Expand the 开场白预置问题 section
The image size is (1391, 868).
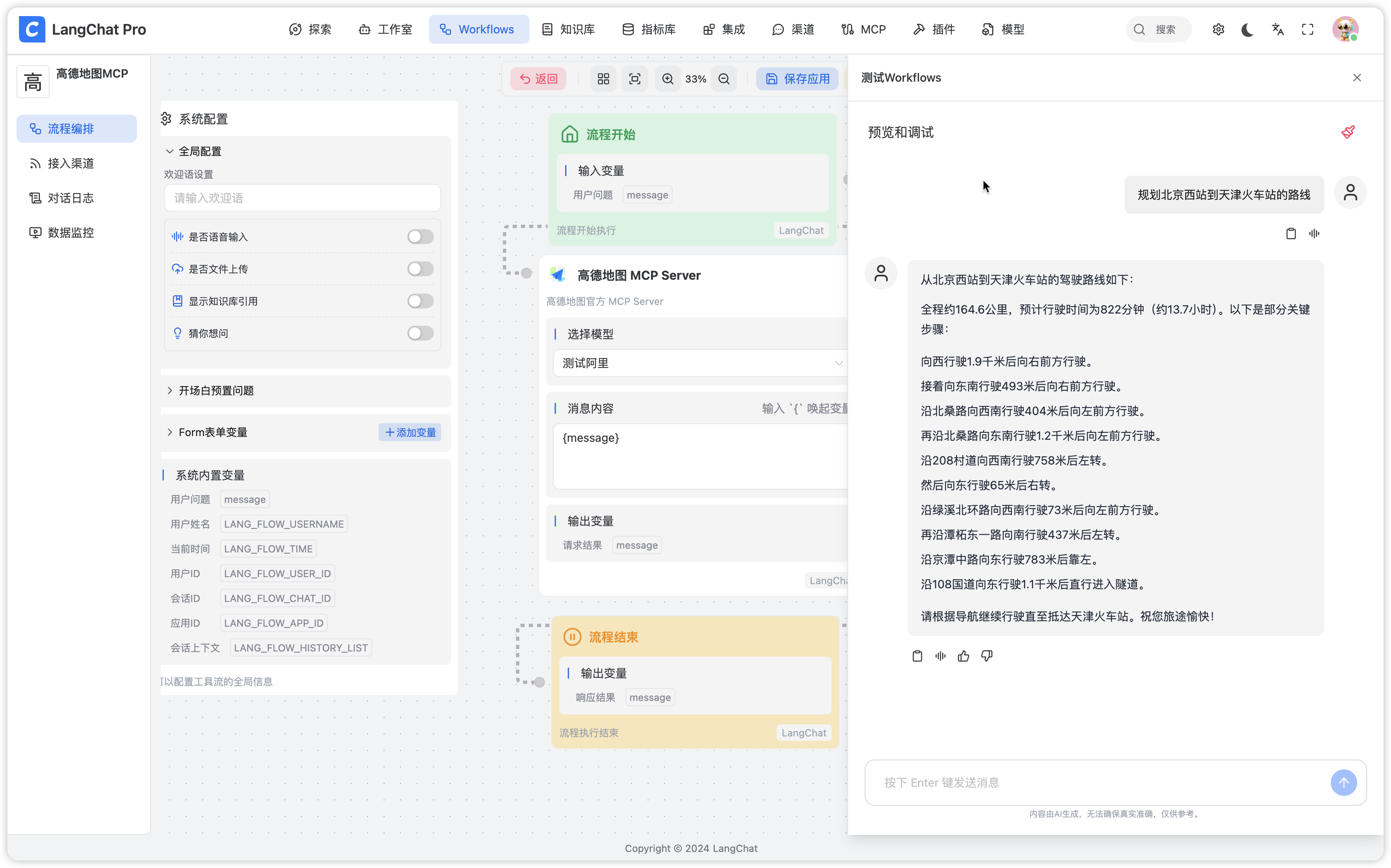tap(216, 390)
